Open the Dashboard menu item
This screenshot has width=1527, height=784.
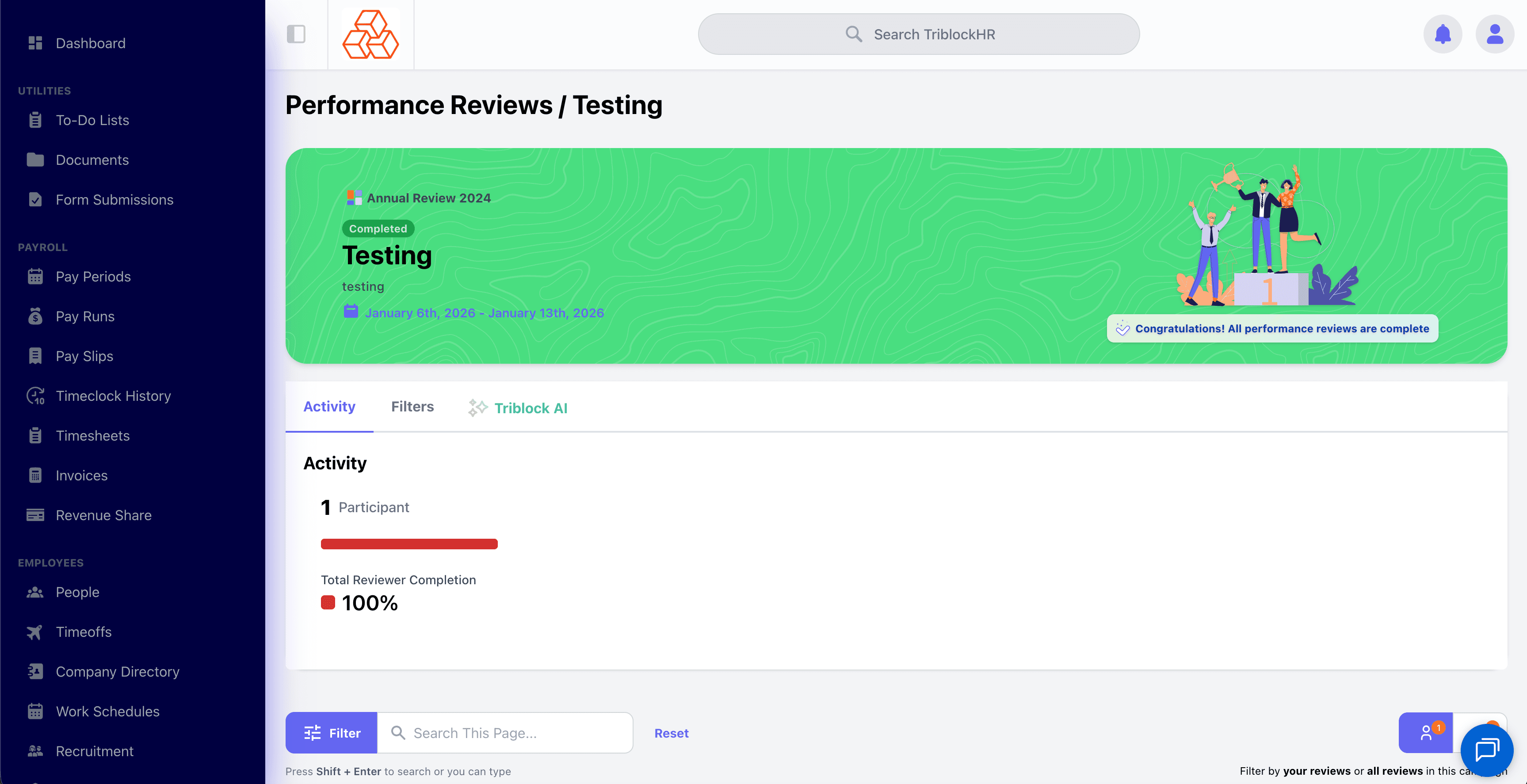click(x=90, y=43)
